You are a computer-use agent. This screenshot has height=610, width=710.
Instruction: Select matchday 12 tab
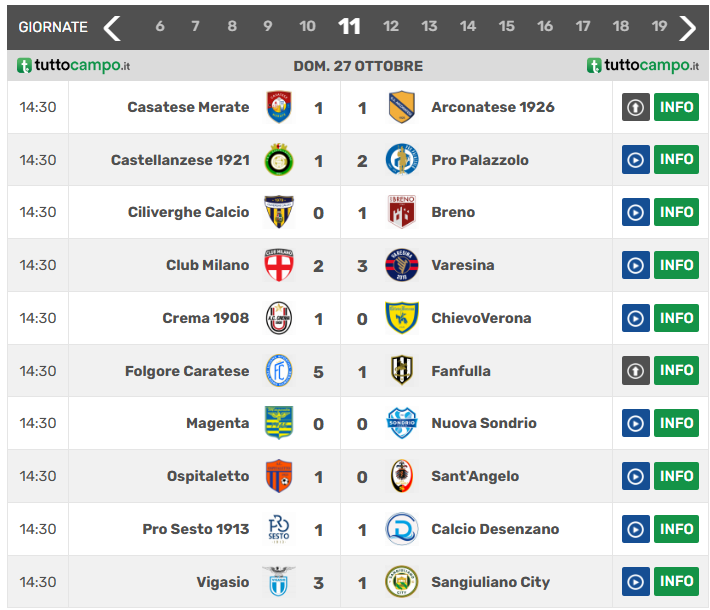[391, 27]
